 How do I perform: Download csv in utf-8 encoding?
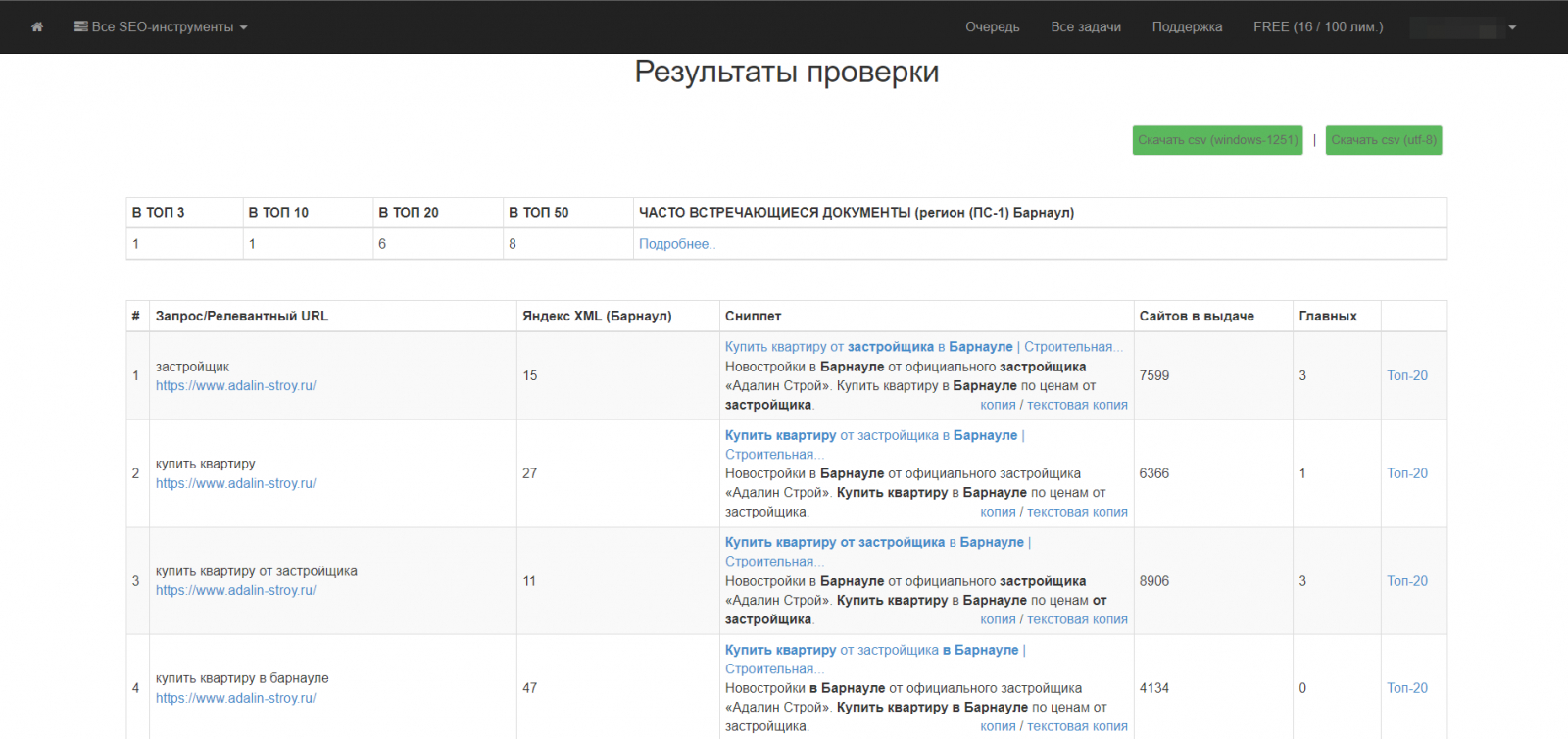pos(1383,140)
